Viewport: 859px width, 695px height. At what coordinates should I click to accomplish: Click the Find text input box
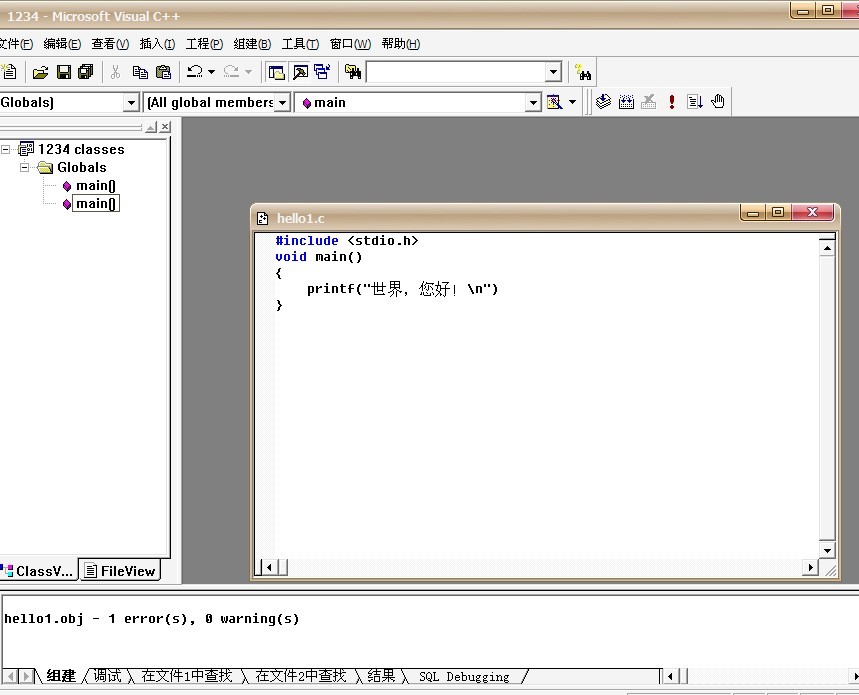click(456, 72)
